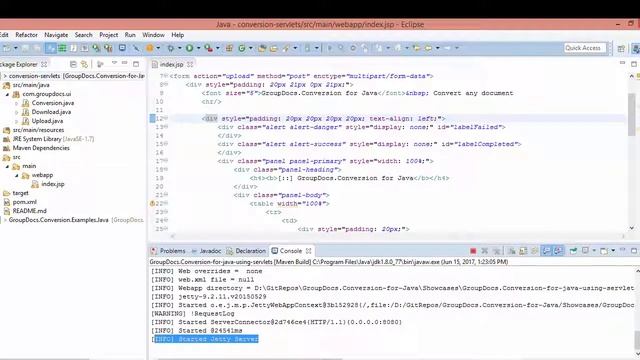The image size is (640, 360).
Task: Minimize the Package Explorer view
Action: (124, 63)
